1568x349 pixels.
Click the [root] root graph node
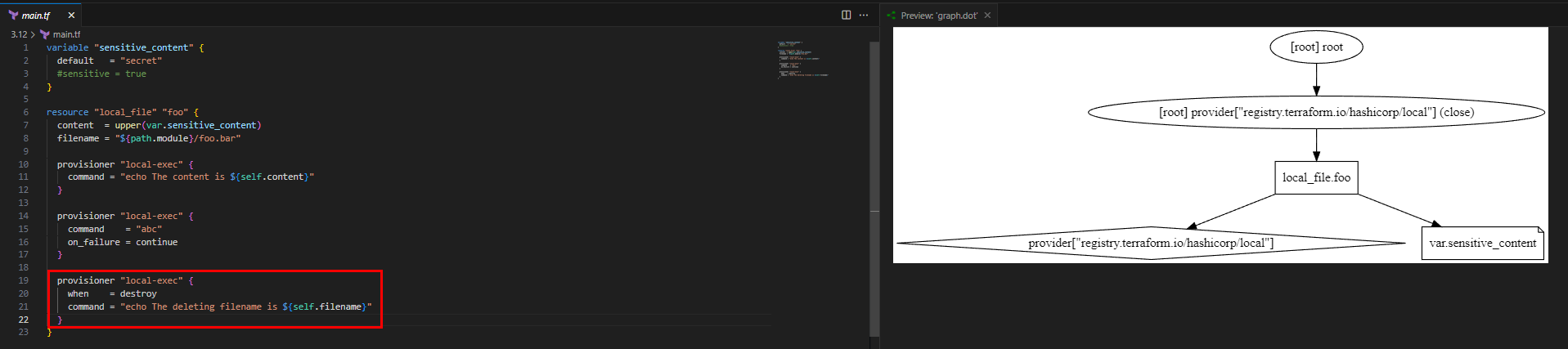point(1316,47)
